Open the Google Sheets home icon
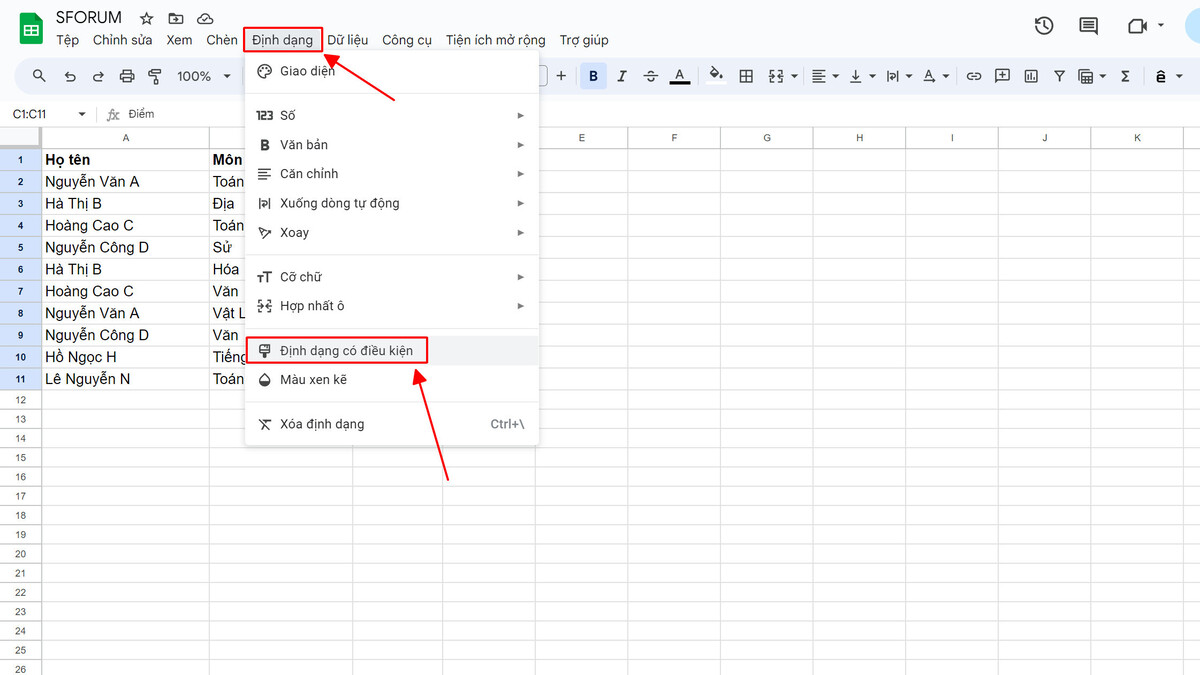Image resolution: width=1200 pixels, height=675 pixels. (31, 29)
